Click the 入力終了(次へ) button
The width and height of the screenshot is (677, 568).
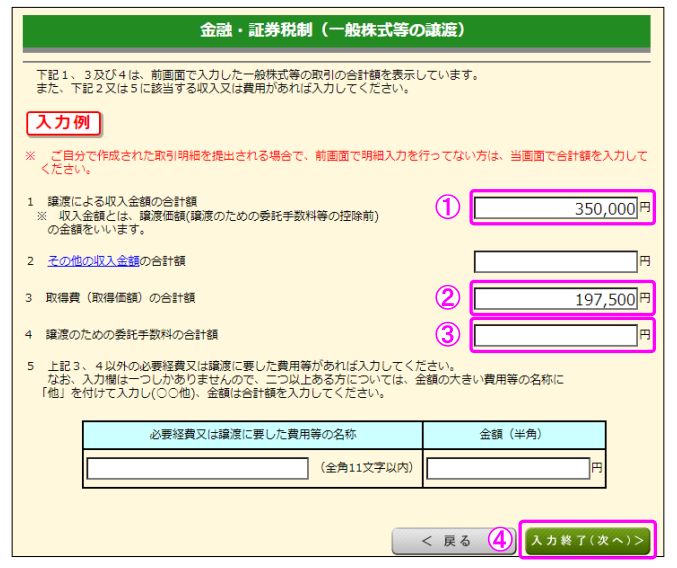[x=587, y=540]
